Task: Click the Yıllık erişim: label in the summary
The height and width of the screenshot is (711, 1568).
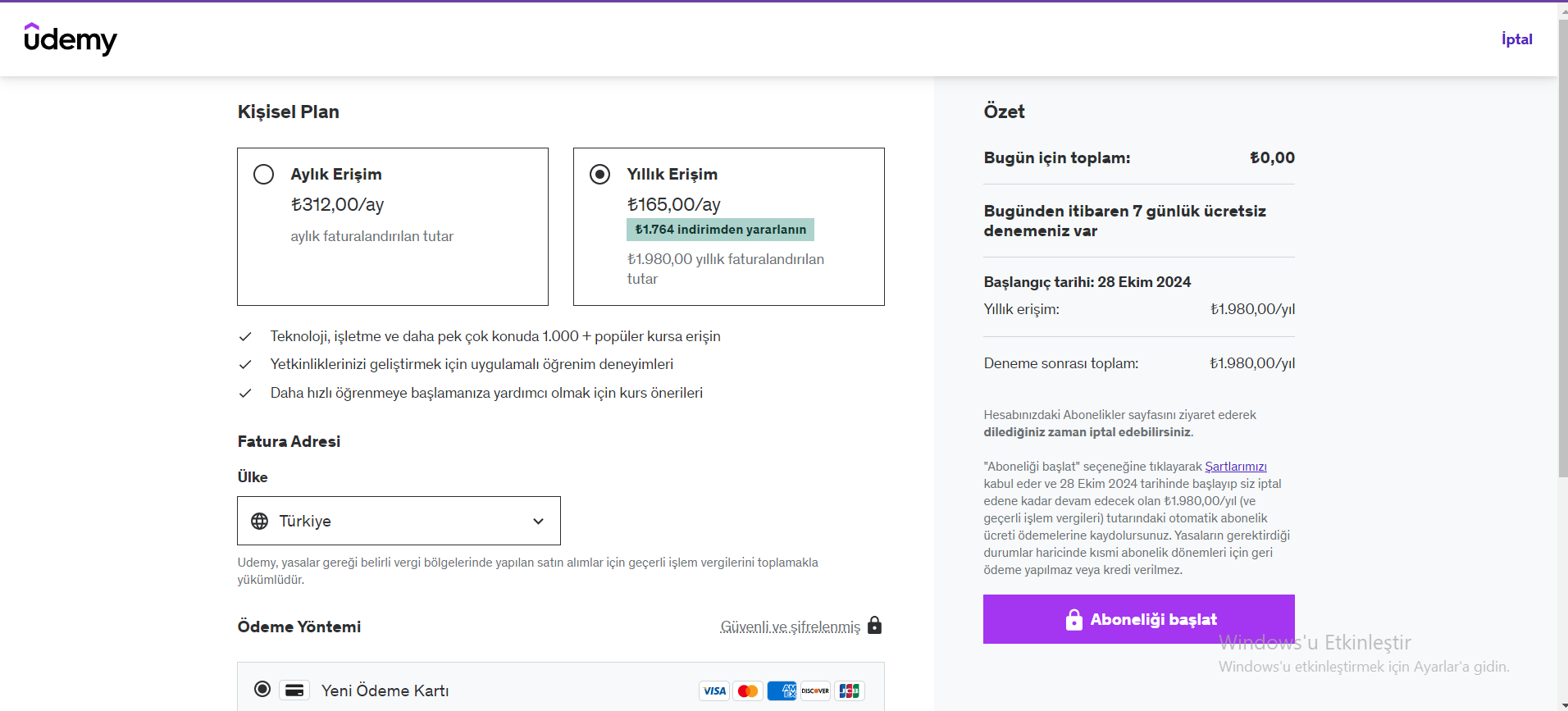Action: (1022, 309)
